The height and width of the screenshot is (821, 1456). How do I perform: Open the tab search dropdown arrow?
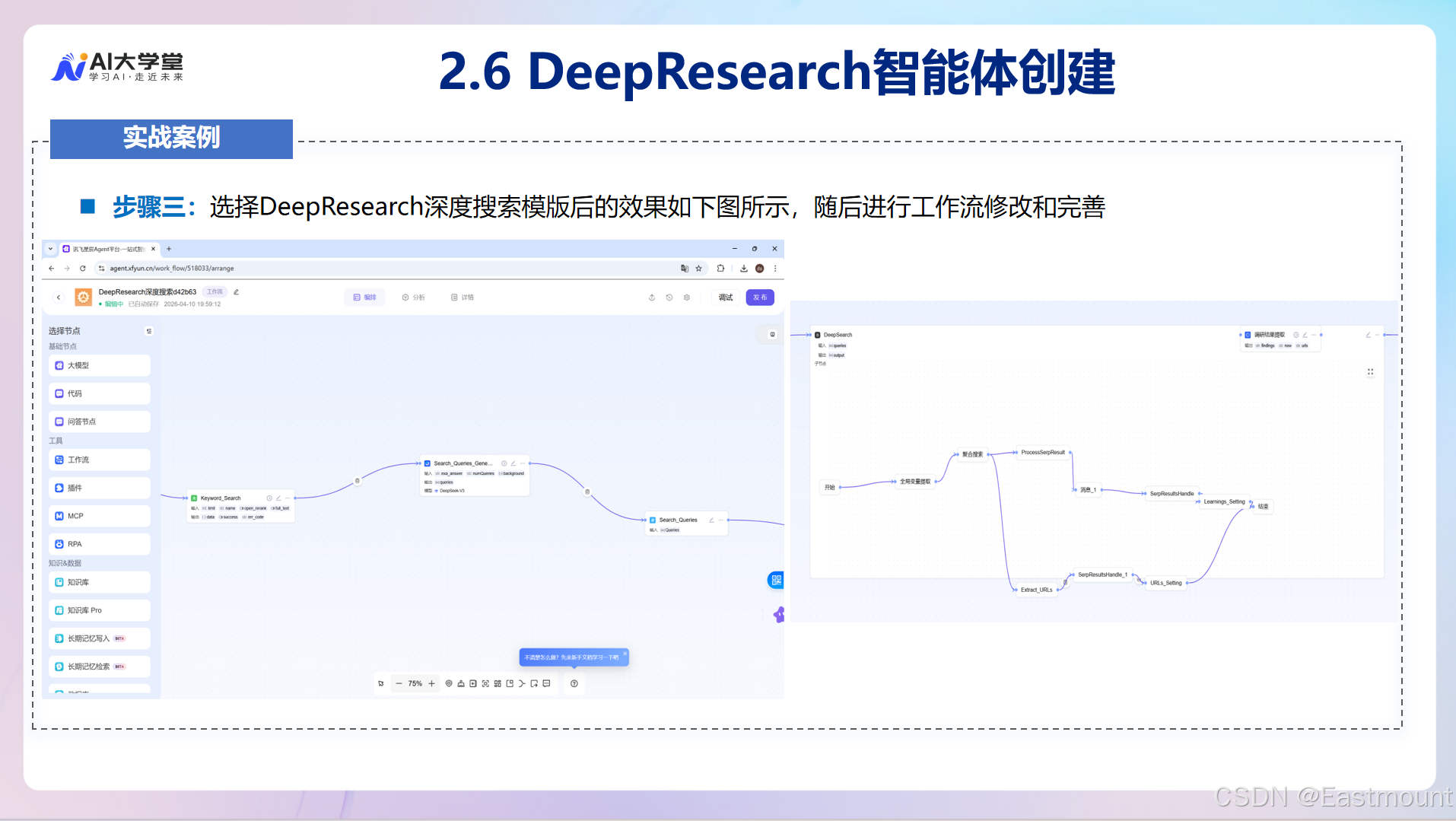[51, 249]
